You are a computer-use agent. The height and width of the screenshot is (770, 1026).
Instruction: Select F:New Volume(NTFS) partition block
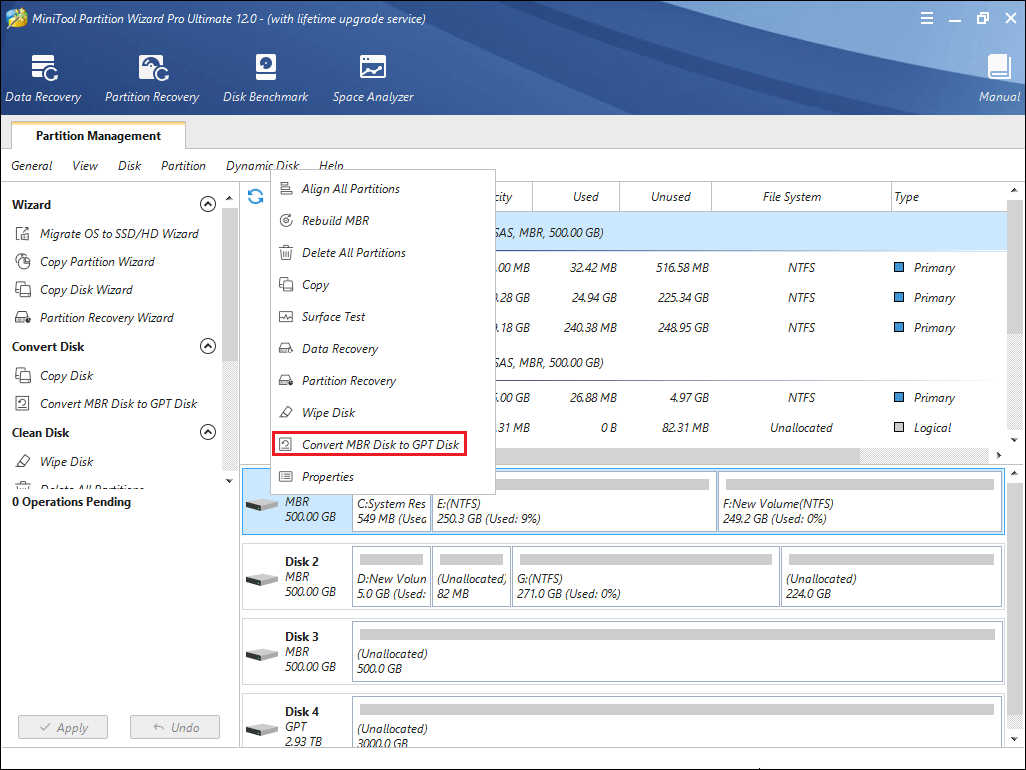[x=860, y=501]
